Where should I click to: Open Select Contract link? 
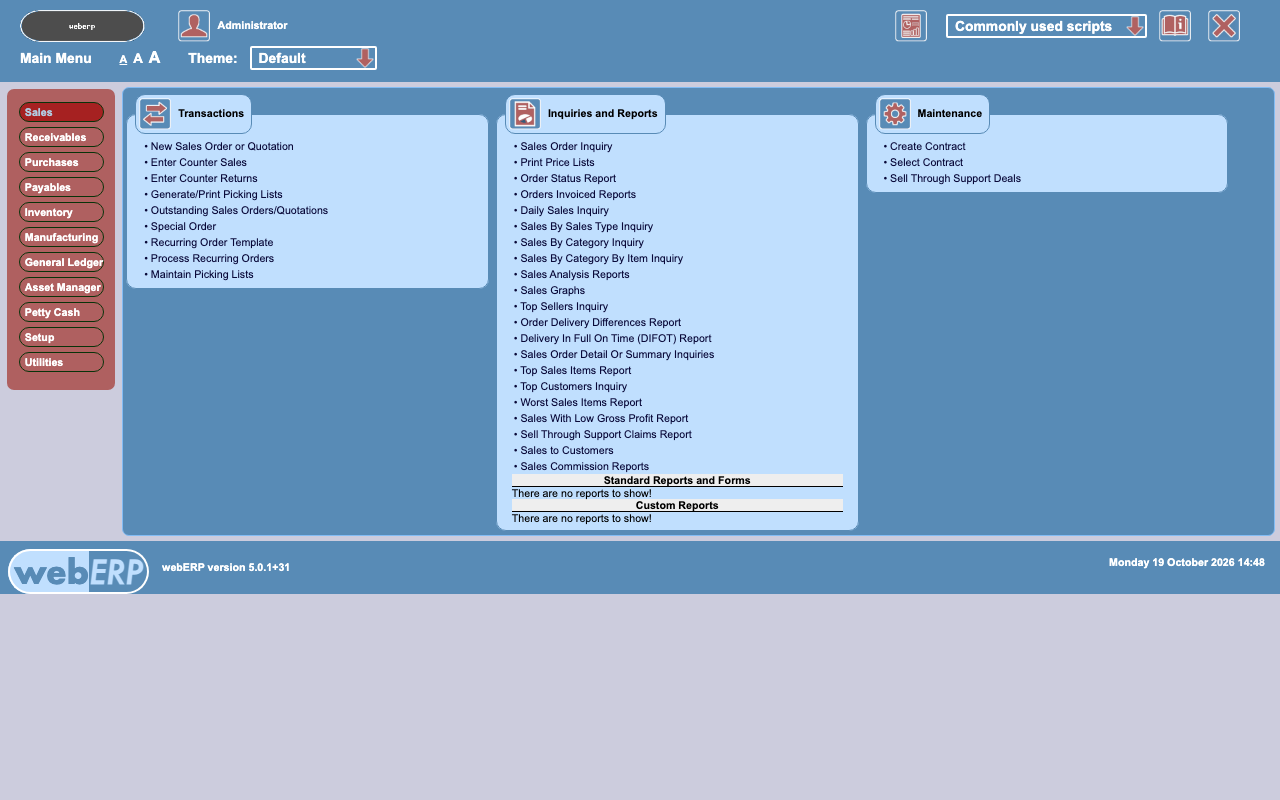[x=926, y=162]
